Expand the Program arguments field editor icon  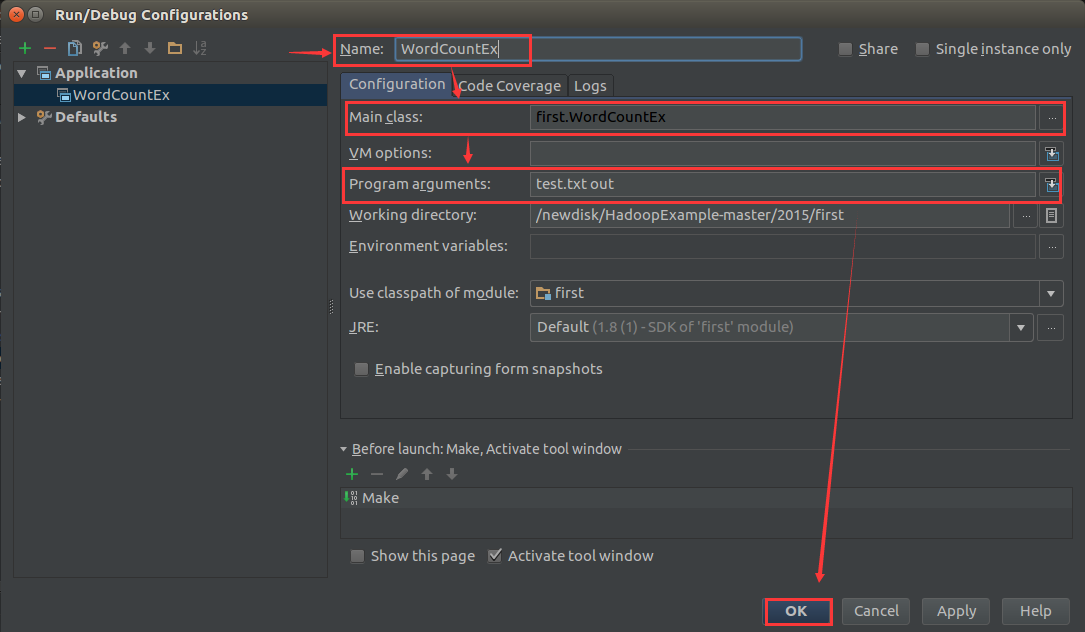click(x=1051, y=184)
